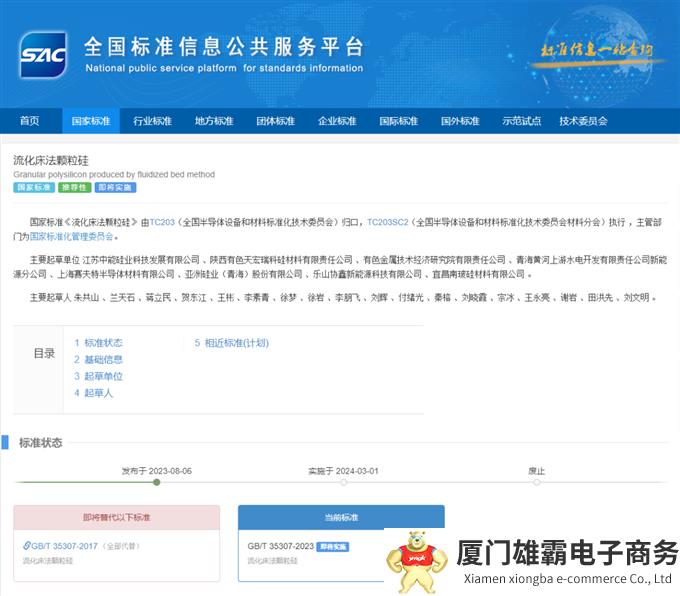Screen dimensions: 680x596
Task: Open the 国家标准化管理委员会 link
Action: (72, 236)
